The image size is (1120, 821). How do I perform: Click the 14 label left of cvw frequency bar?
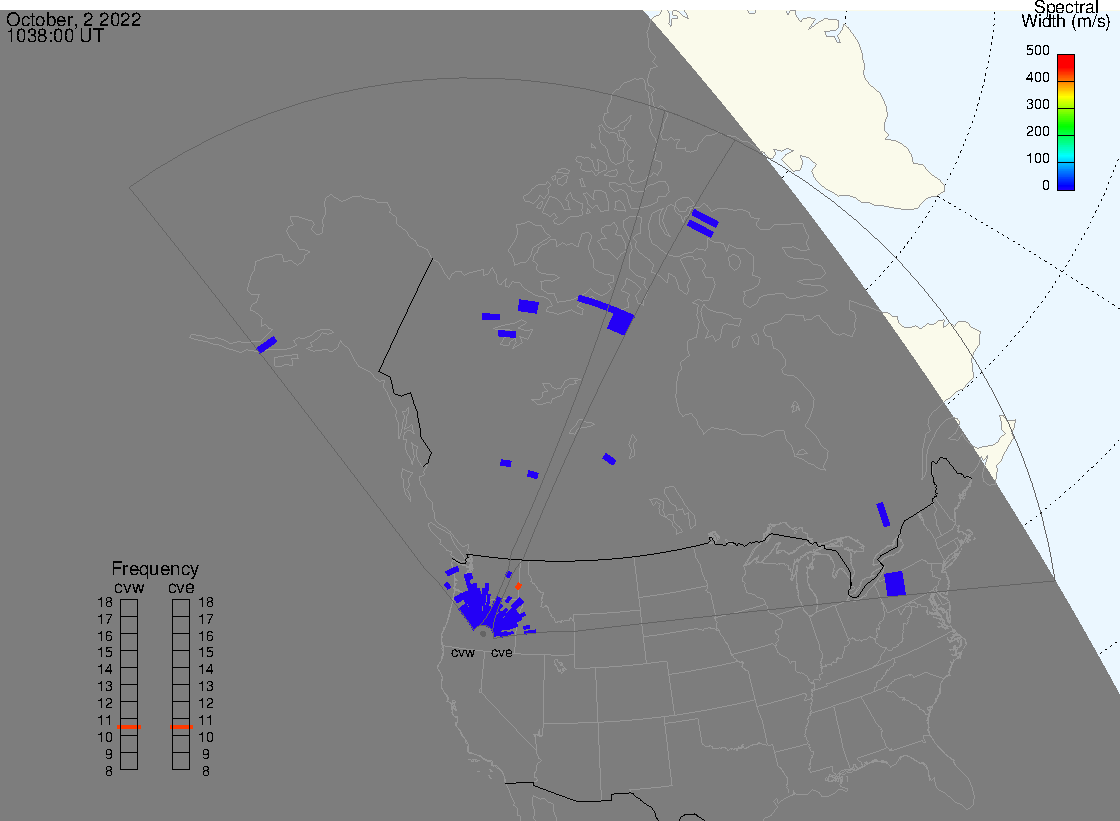pyautogui.click(x=105, y=670)
